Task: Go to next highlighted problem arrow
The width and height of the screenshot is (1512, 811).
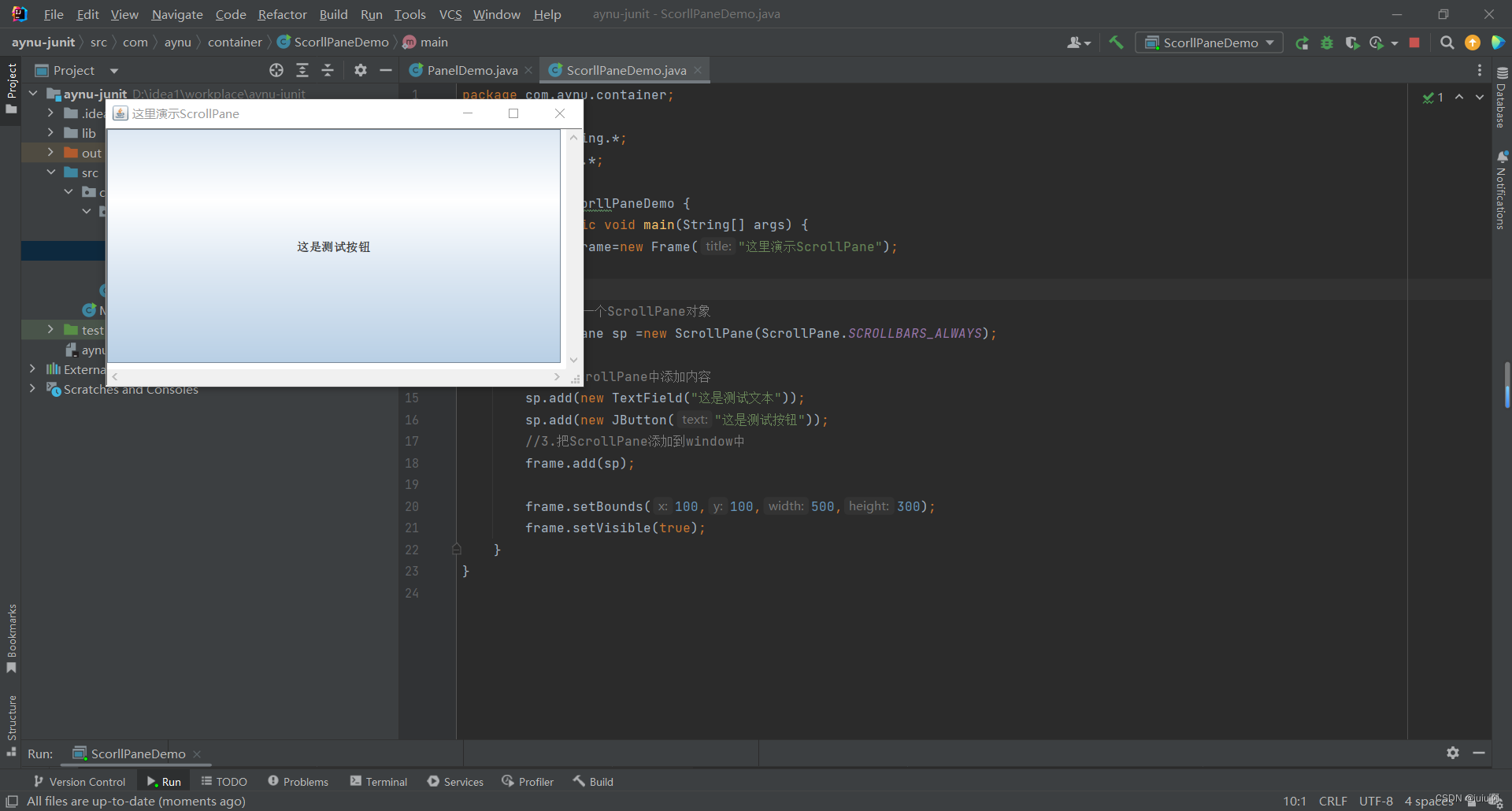Action: coord(1480,97)
